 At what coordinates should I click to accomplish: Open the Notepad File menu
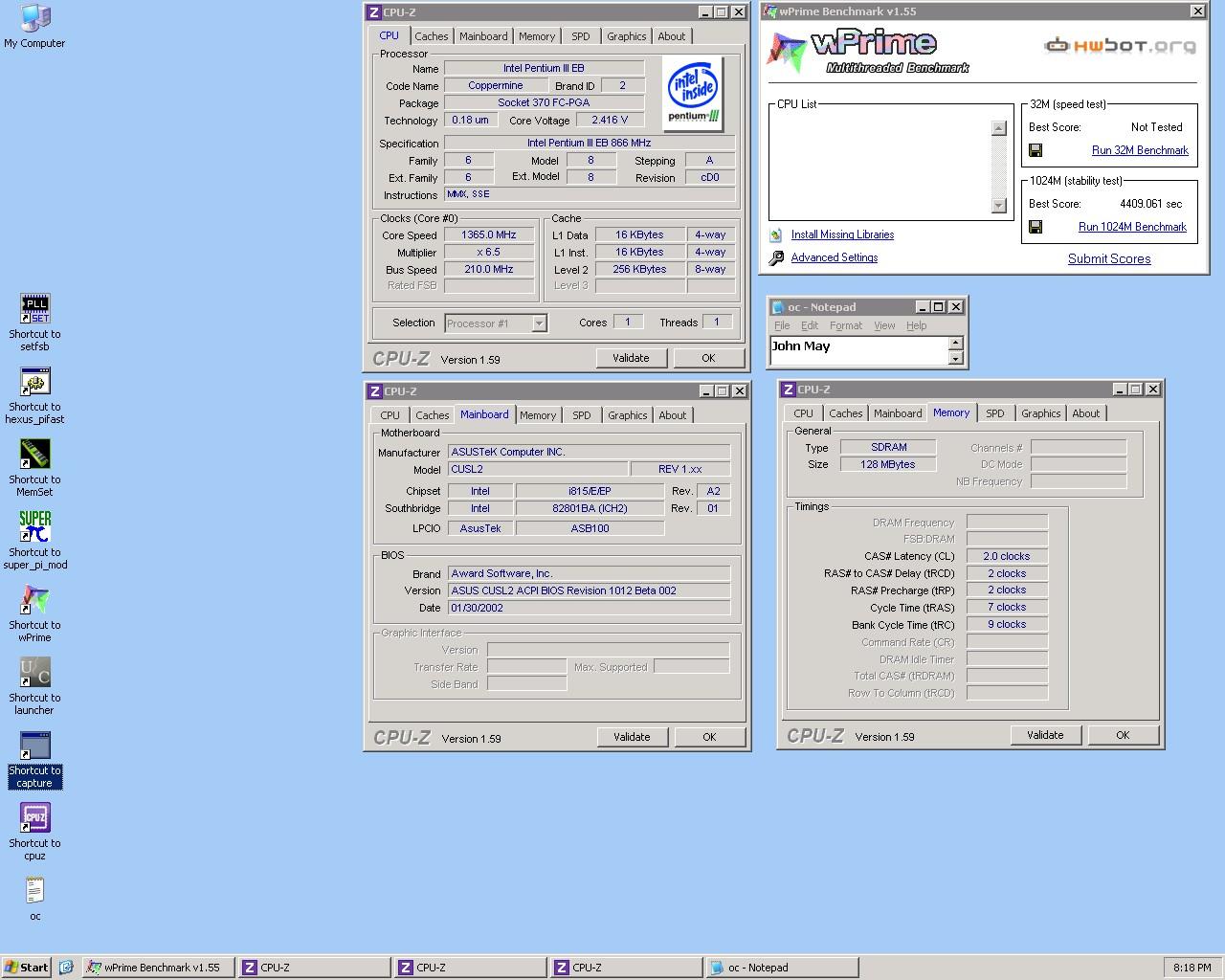click(x=782, y=325)
